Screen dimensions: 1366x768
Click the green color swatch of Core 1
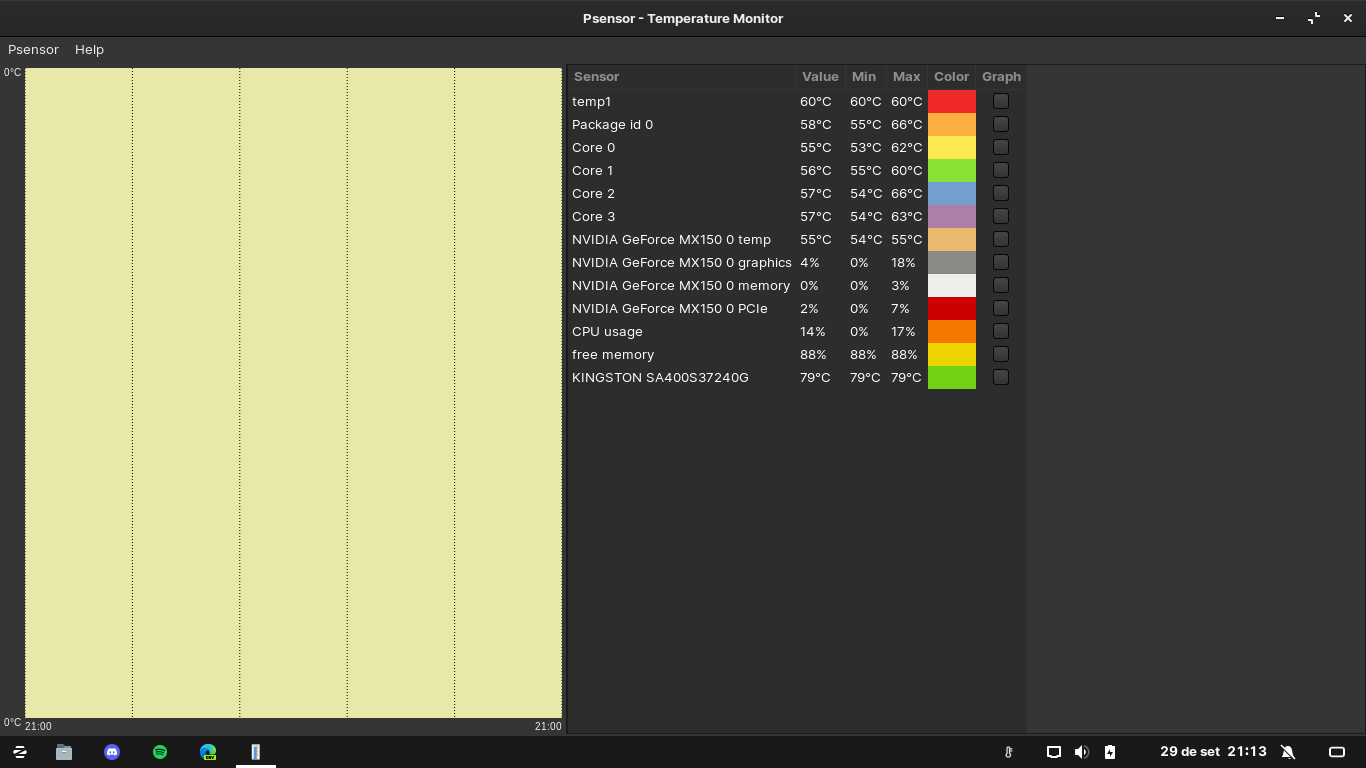[952, 170]
